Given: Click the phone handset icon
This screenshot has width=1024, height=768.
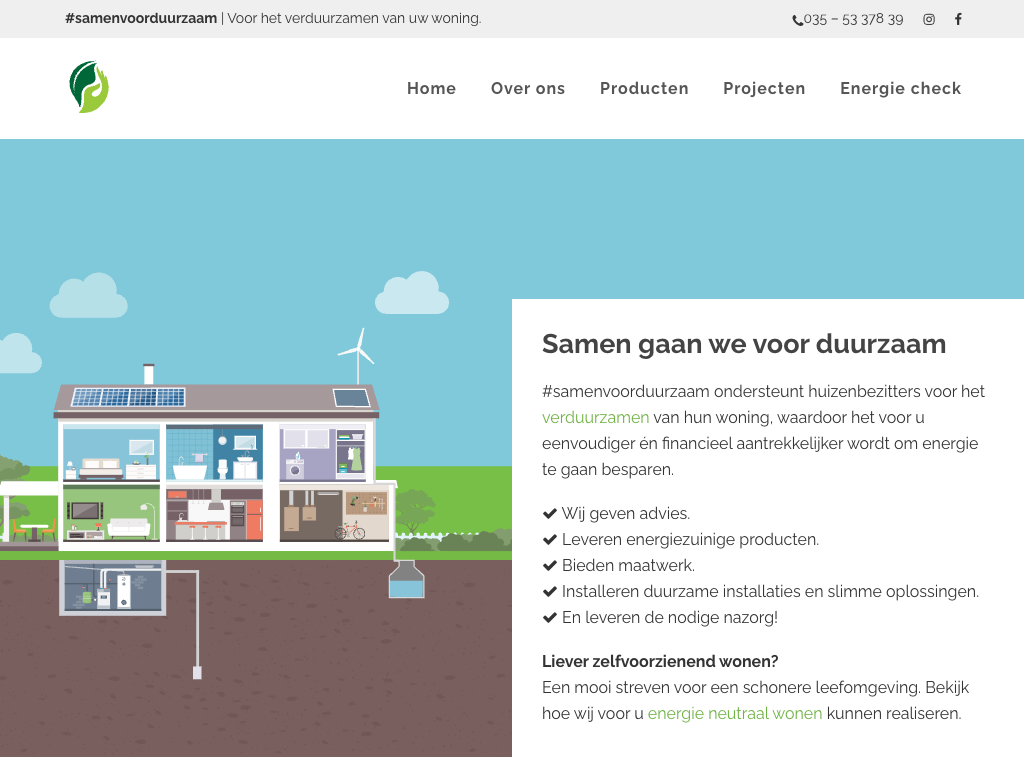Looking at the screenshot, I should pos(797,20).
